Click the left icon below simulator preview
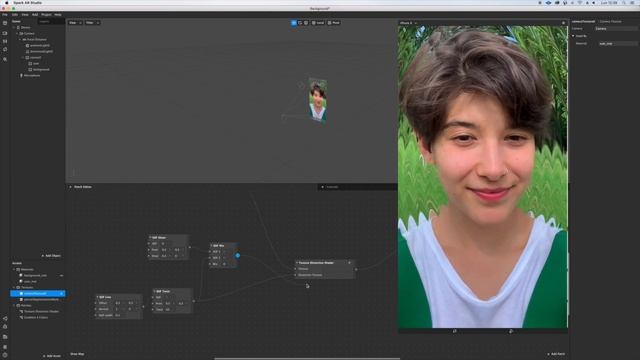The height and width of the screenshot is (360, 640). [x=454, y=331]
